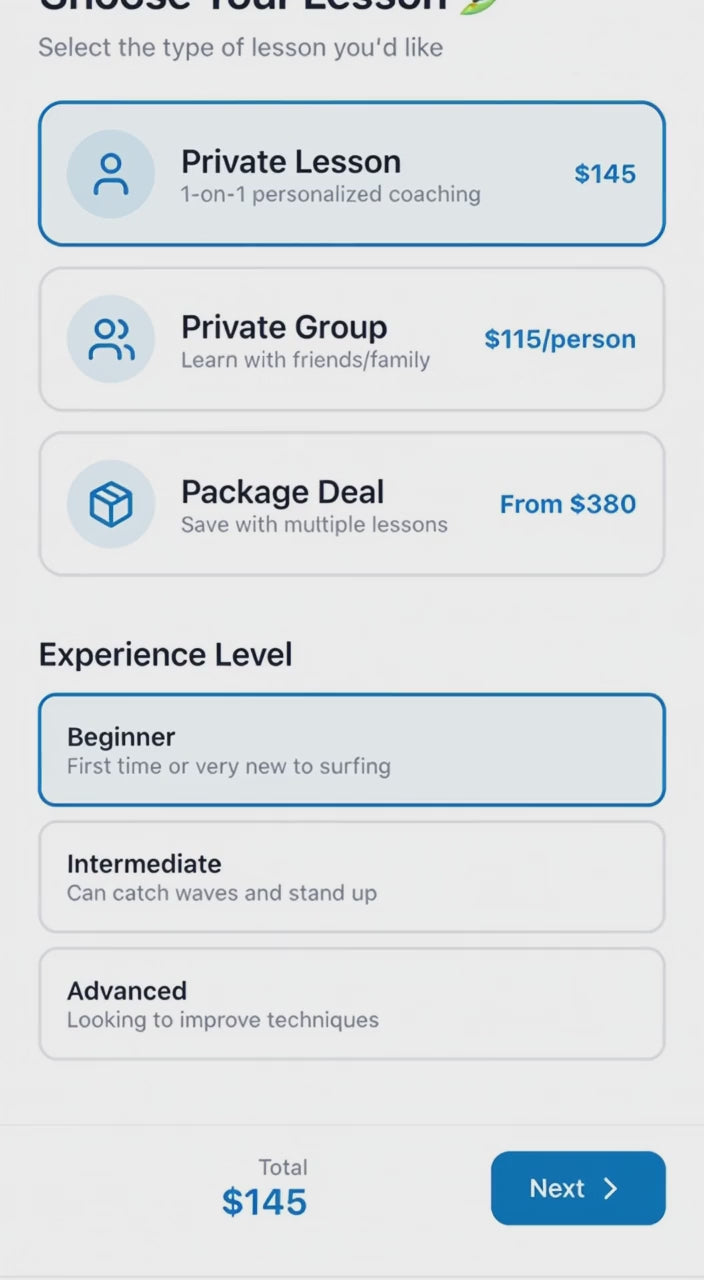Click the Next button
This screenshot has height=1280, width=704.
click(578, 1189)
